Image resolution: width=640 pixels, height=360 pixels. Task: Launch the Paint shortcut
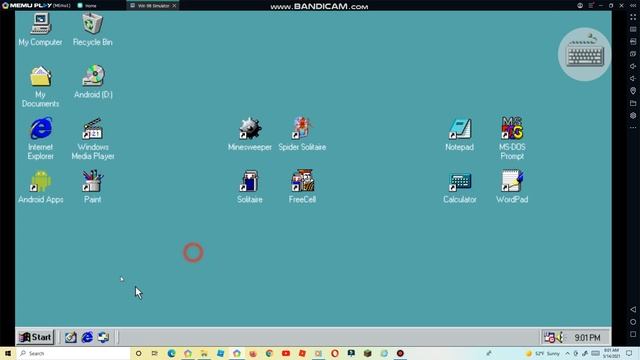click(93, 187)
